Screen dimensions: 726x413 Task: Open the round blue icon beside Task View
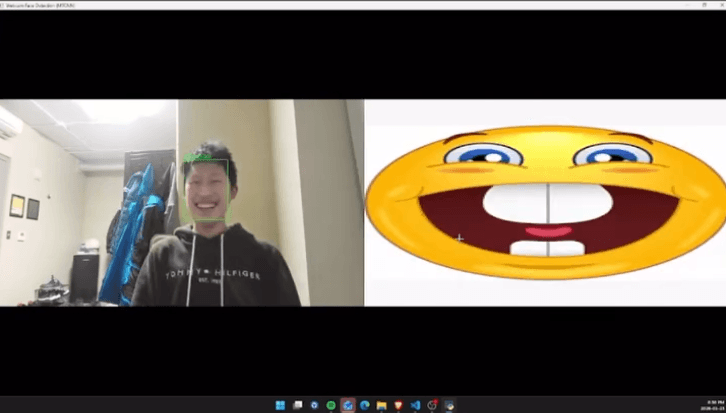(x=314, y=405)
